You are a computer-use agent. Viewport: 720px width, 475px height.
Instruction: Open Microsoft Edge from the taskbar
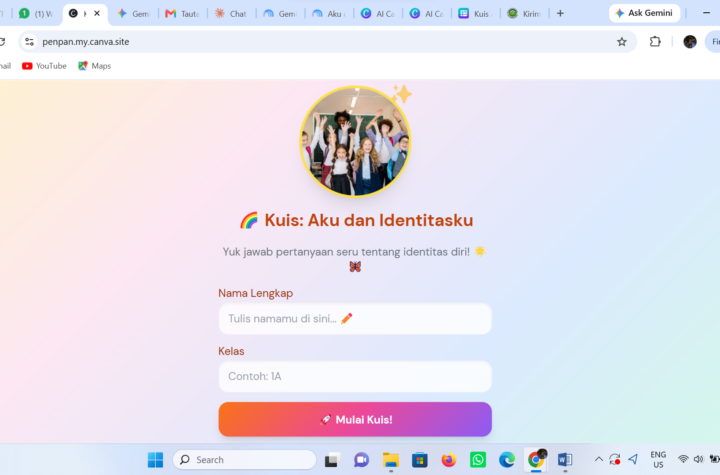[507, 459]
